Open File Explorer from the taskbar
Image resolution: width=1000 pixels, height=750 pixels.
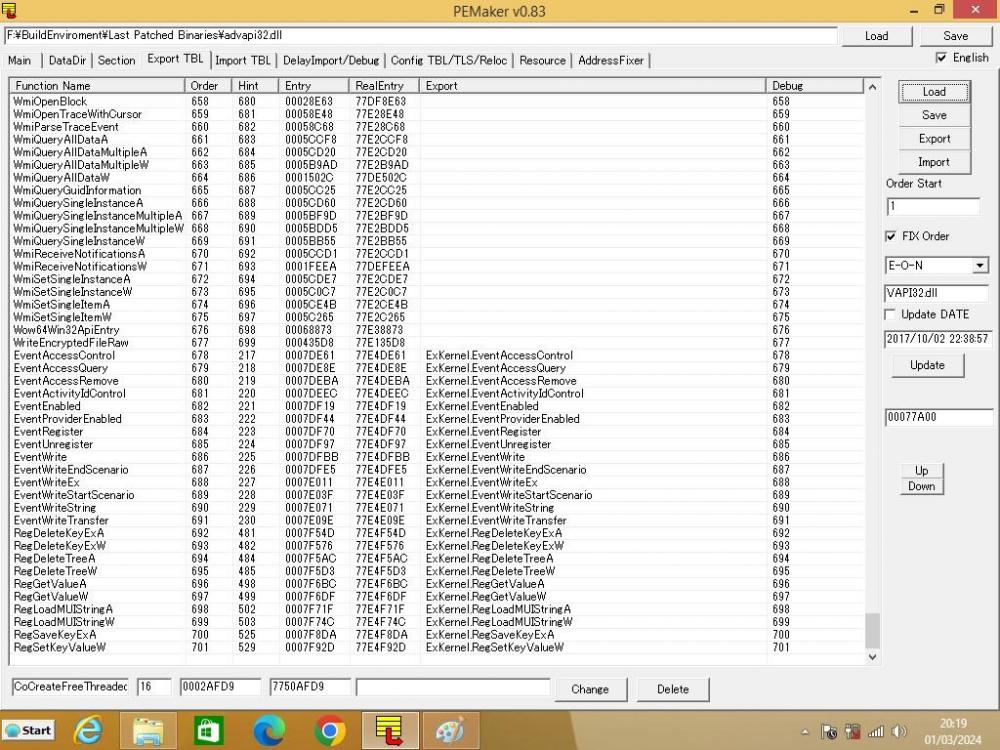pyautogui.click(x=148, y=731)
